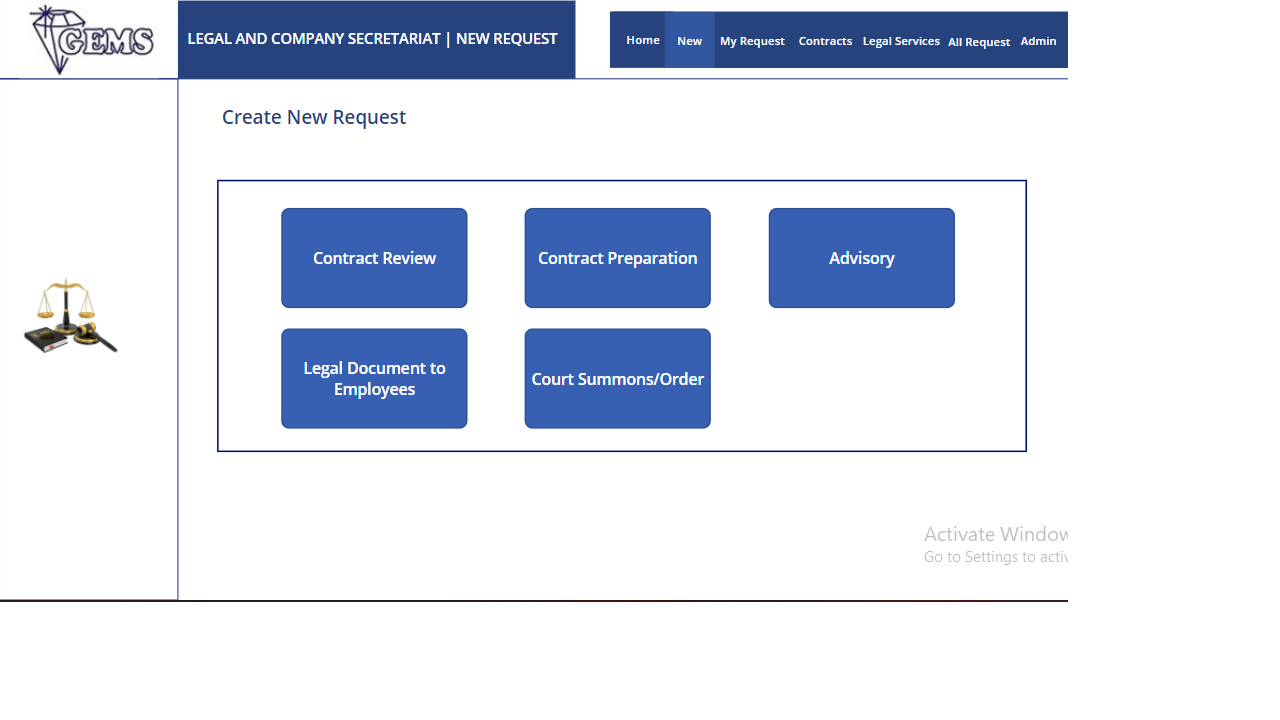Select the New menu item
This screenshot has width=1280, height=720.
[x=689, y=40]
